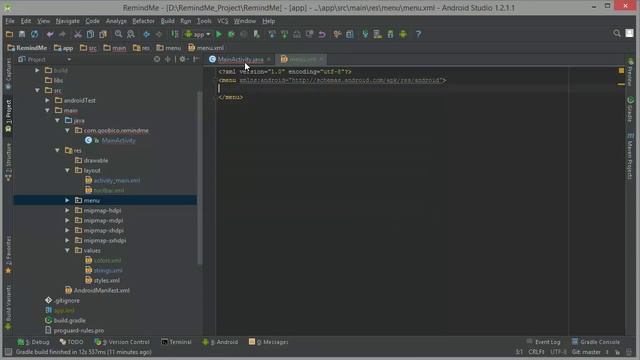
Task: Expand the mipmap-hdpi folder
Action: click(67, 210)
